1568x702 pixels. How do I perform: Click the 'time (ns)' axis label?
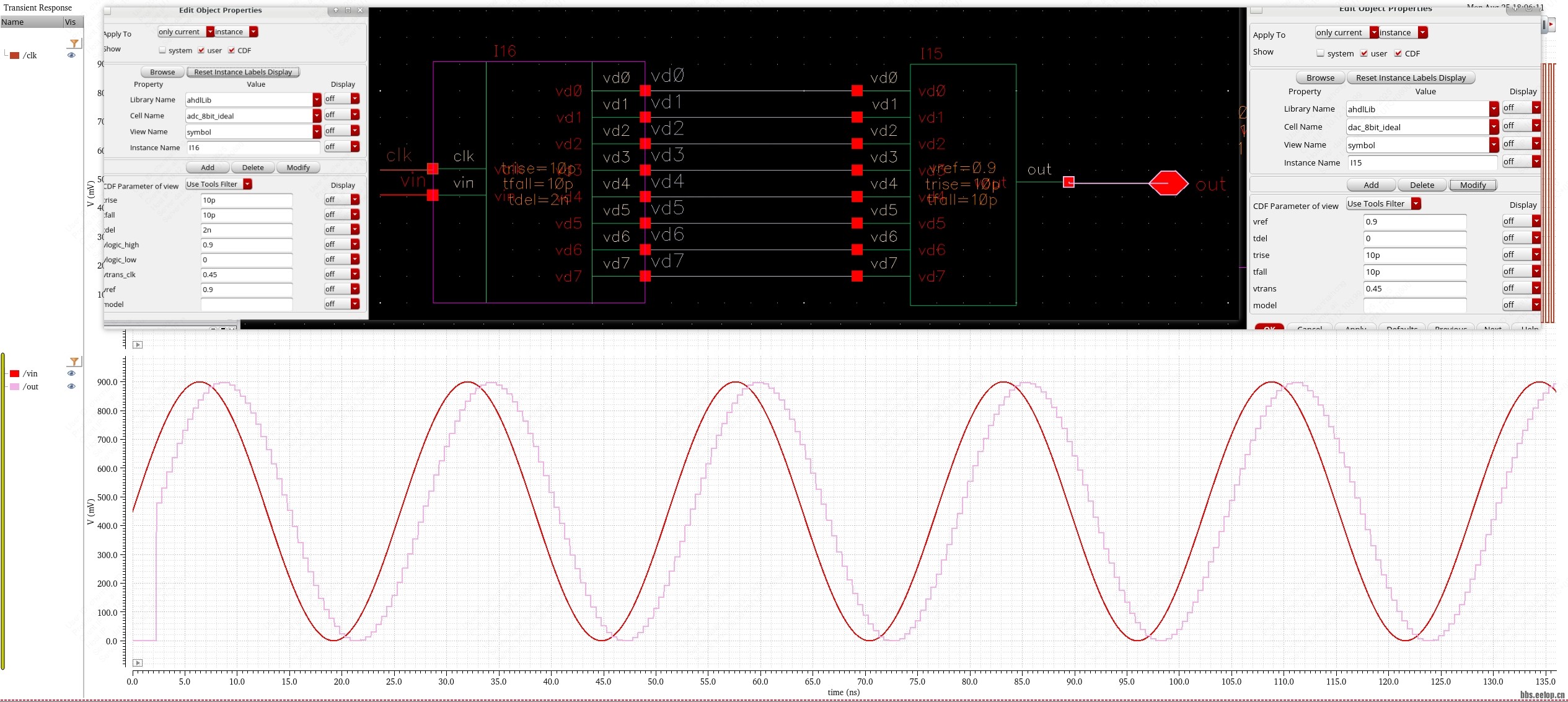point(843,692)
